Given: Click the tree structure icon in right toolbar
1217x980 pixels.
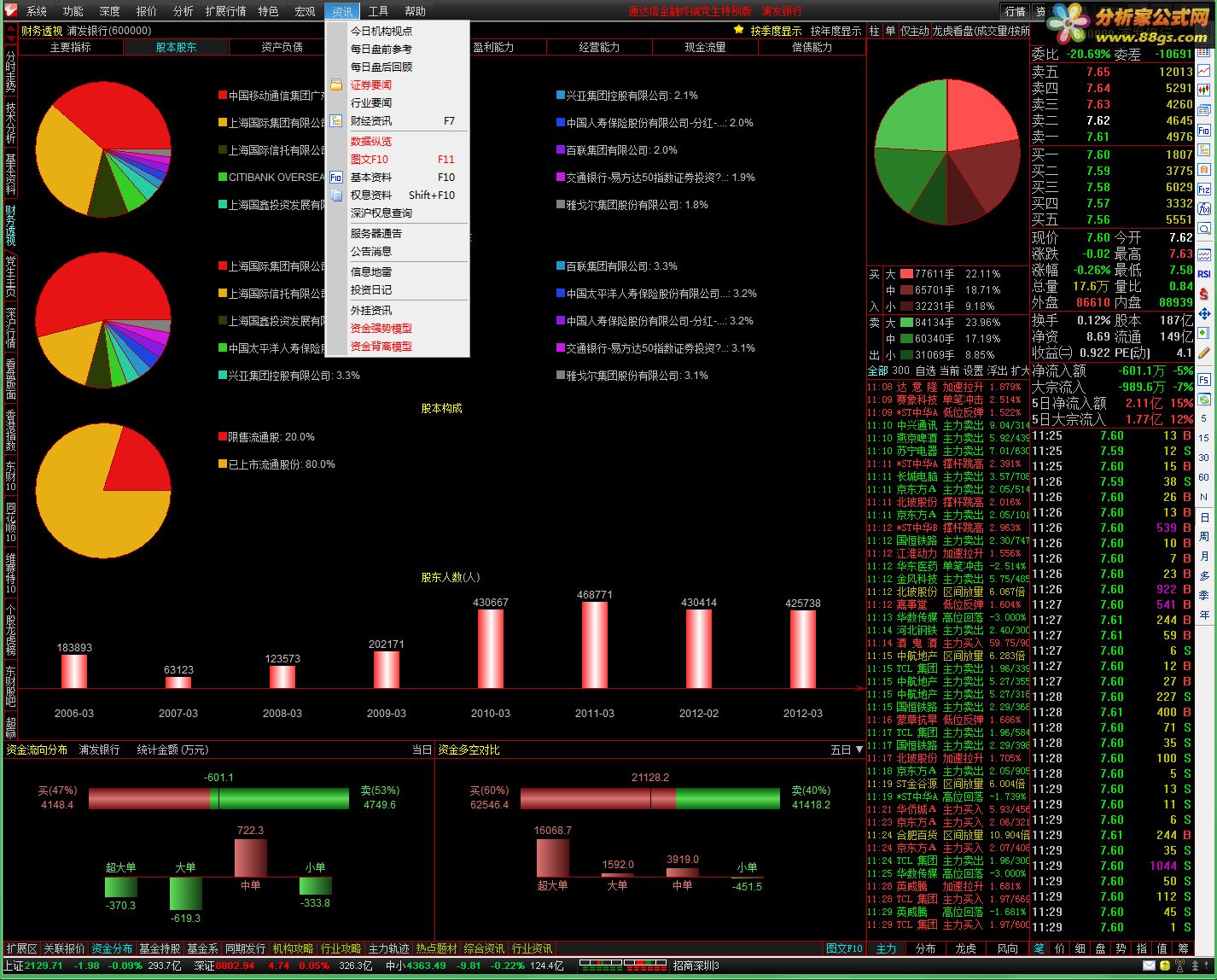Looking at the screenshot, I should [1204, 150].
